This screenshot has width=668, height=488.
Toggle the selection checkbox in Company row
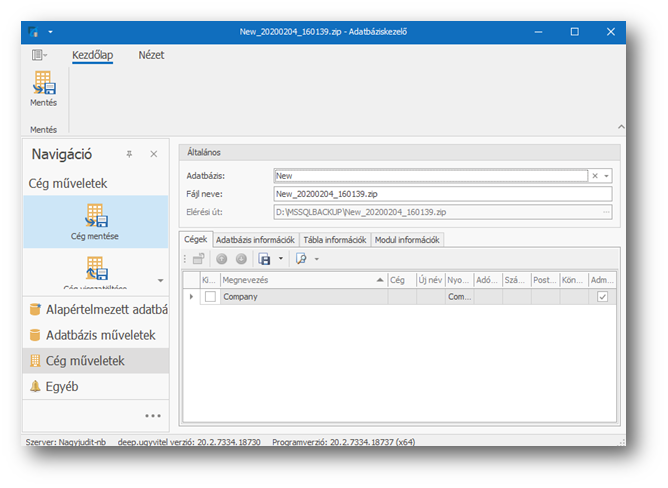coord(210,297)
